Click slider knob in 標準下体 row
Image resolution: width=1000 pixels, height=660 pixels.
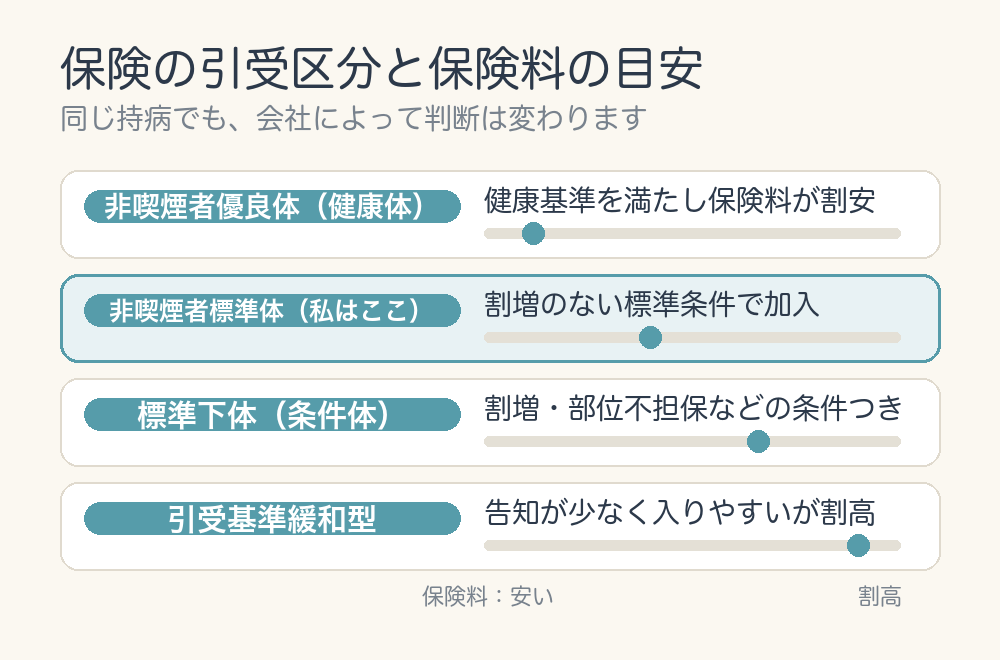[x=758, y=441]
